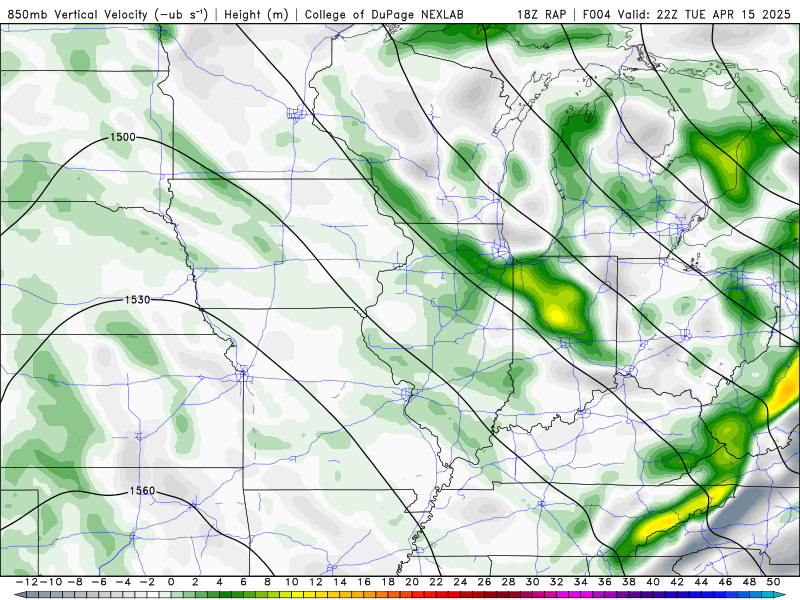Click the 1500 height contour label

click(x=123, y=137)
